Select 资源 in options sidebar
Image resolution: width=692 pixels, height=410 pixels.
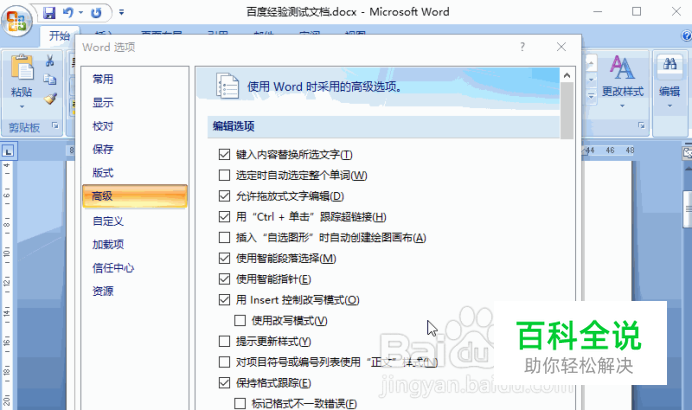[x=103, y=291]
